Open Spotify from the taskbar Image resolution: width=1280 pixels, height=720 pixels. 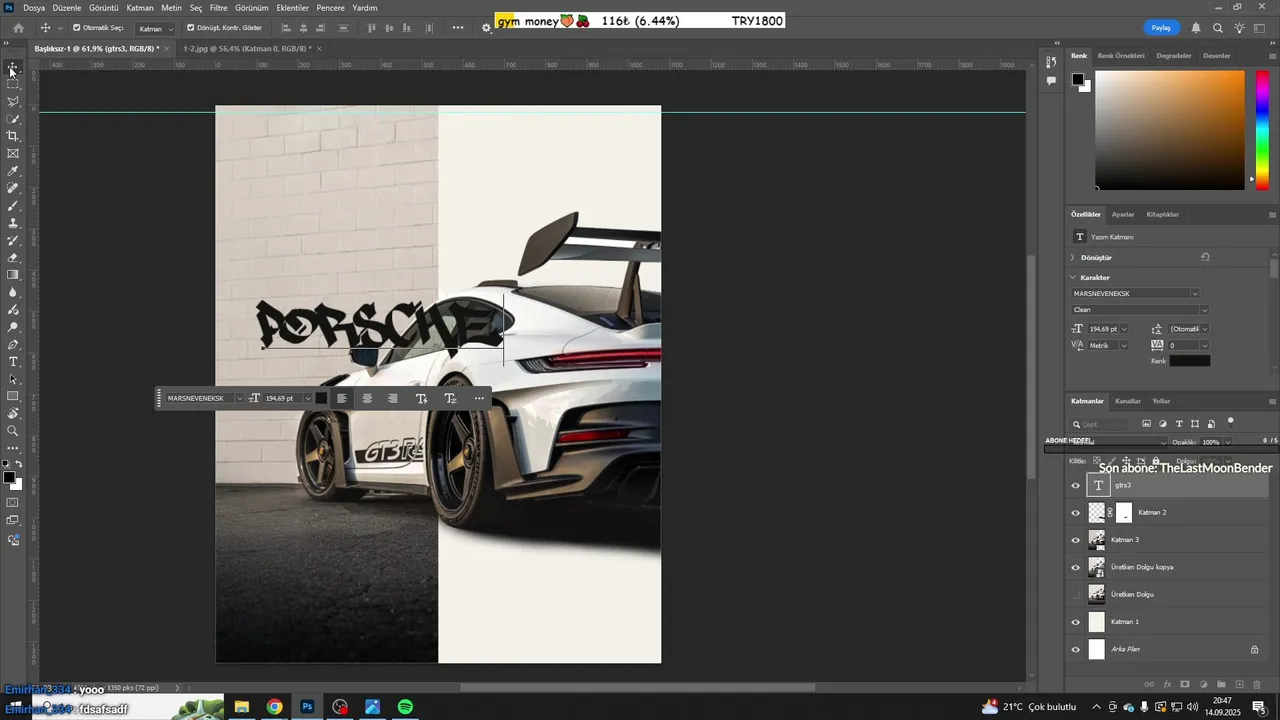click(405, 706)
